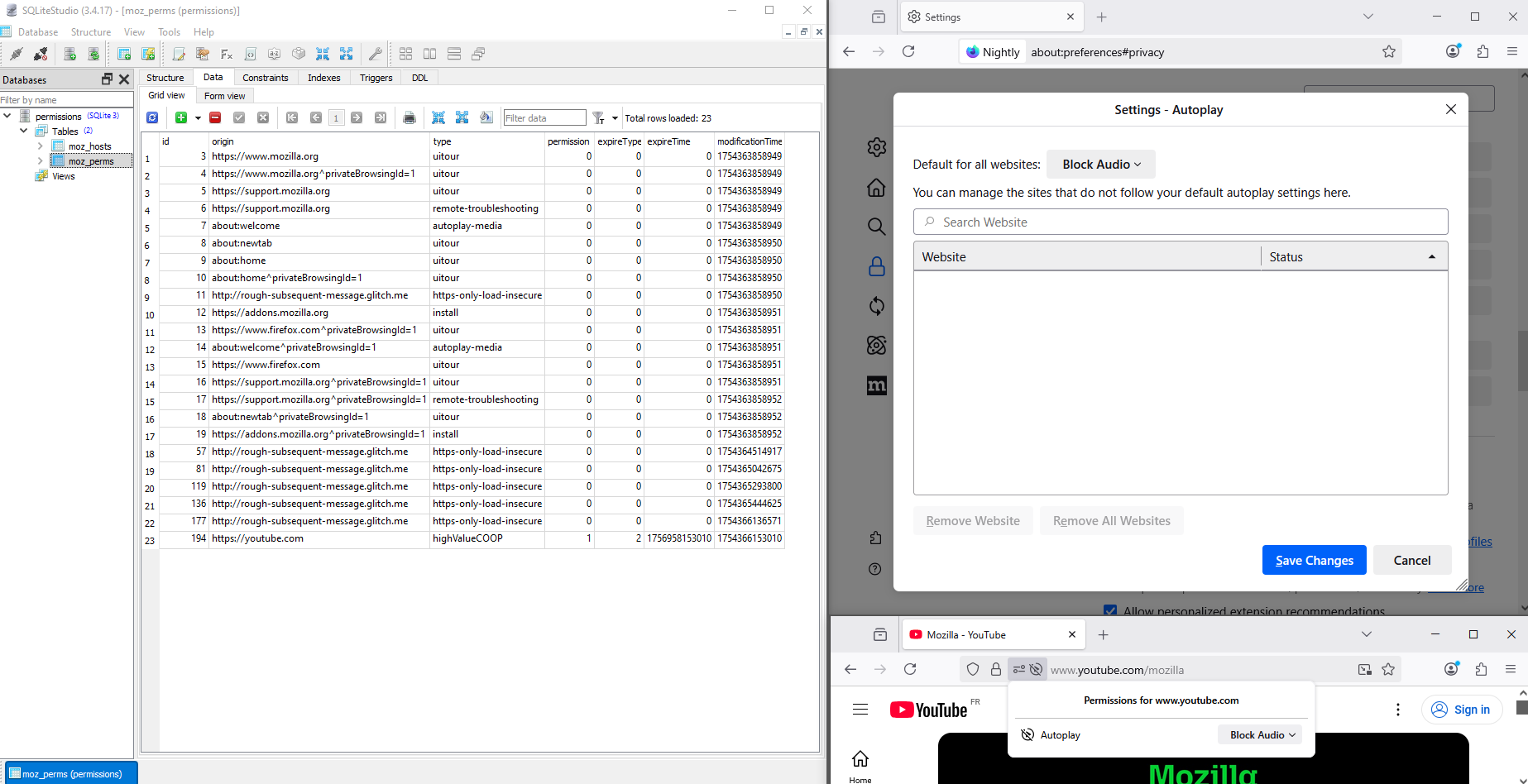Switch to Form view tab

224,96
